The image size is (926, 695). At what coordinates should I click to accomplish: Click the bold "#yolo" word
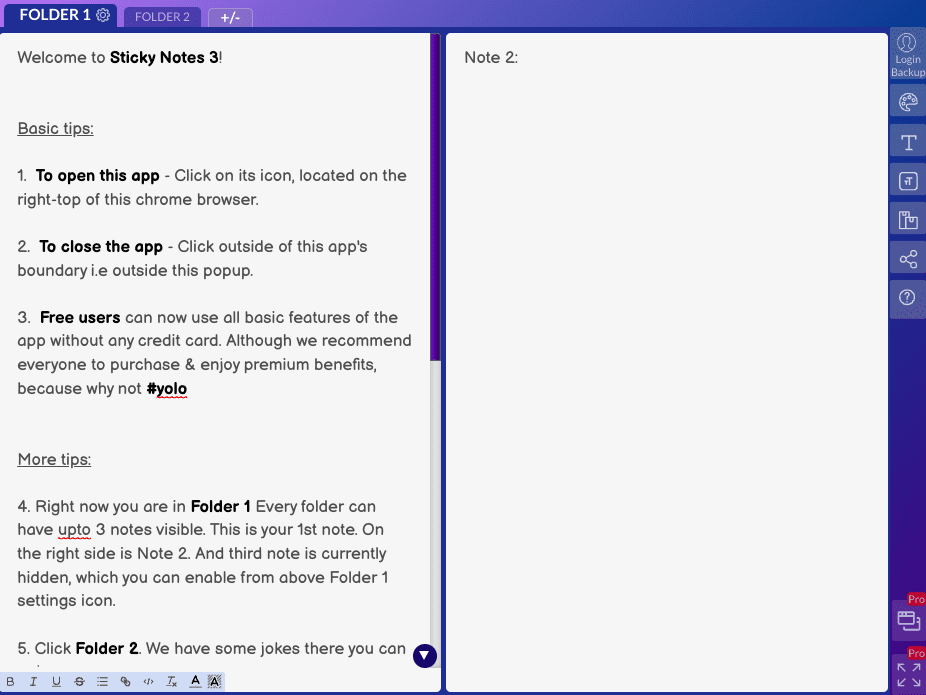167,388
